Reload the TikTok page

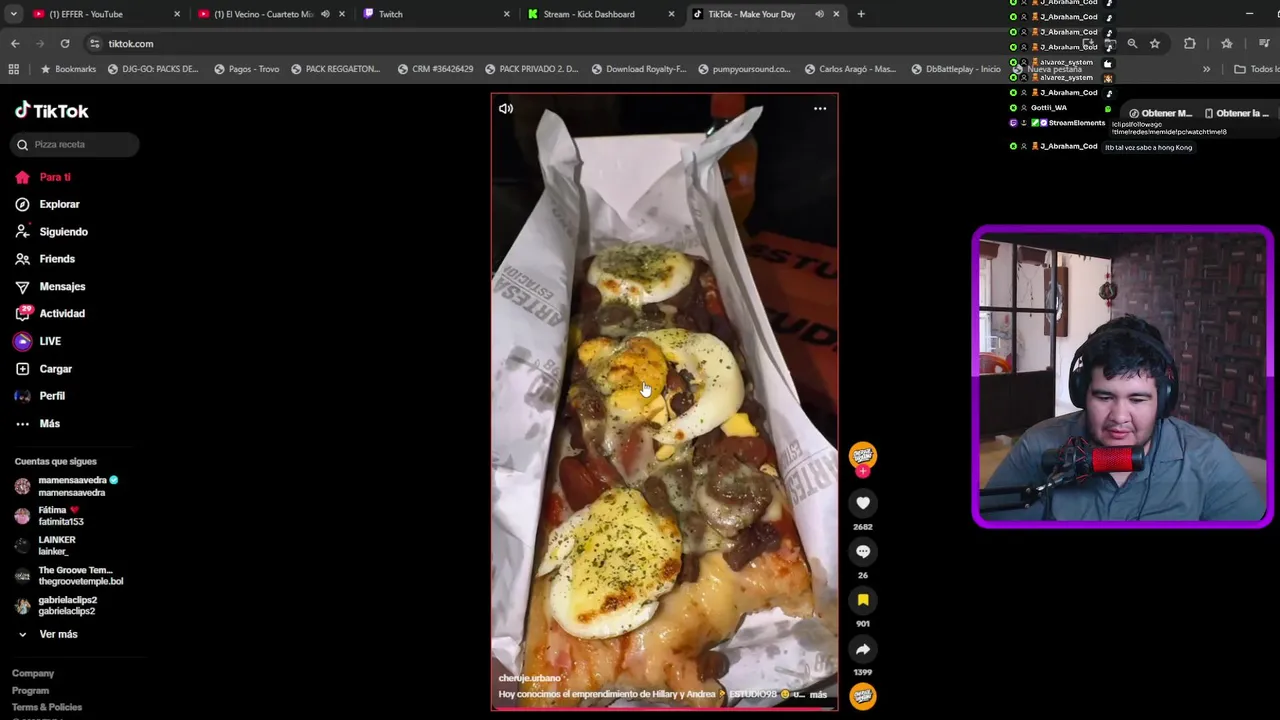point(65,44)
